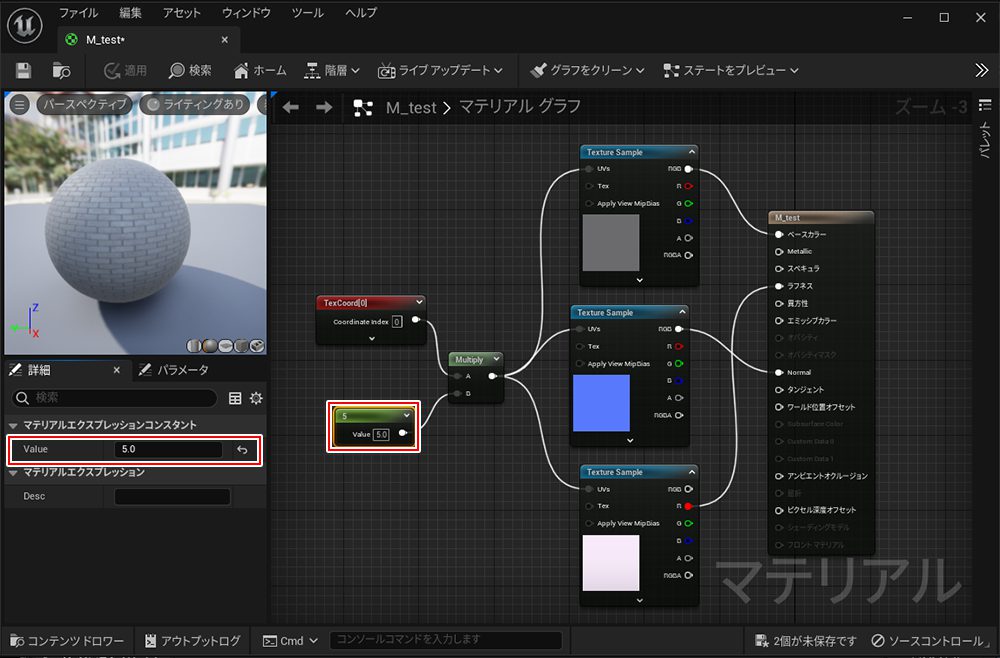Toggle the Lit view mode in viewport
The image size is (1000, 658).
click(x=195, y=105)
